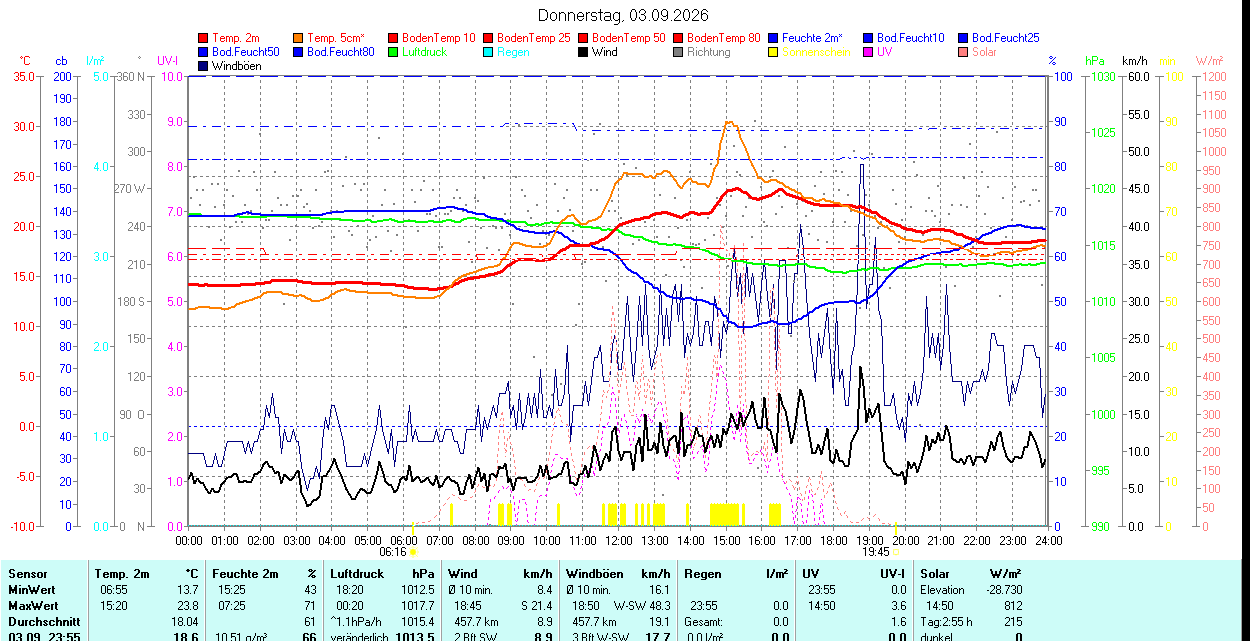The width and height of the screenshot is (1250, 641).
Task: Select the green Luftdruck legend square
Action: pyautogui.click(x=394, y=52)
